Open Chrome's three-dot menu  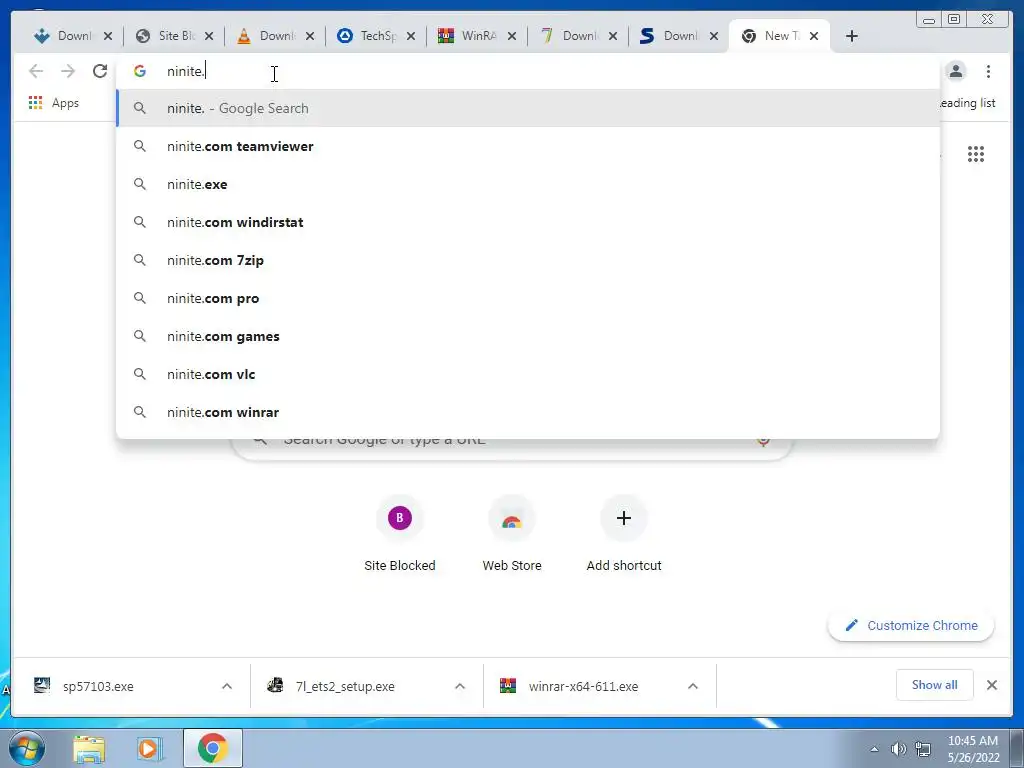coord(988,71)
